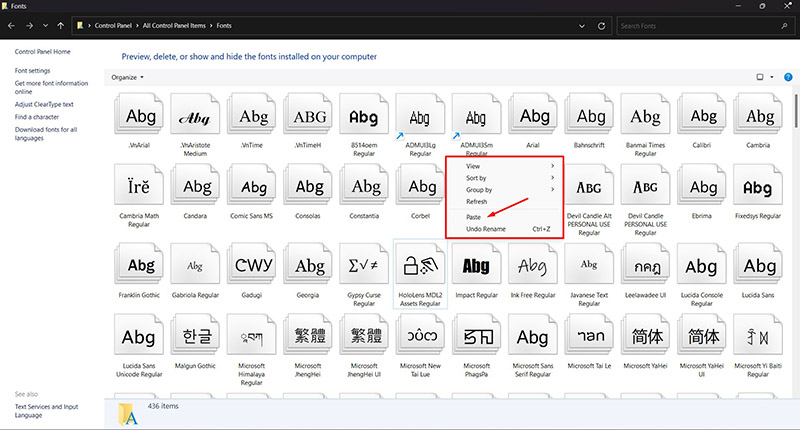Select the .VnAristote Medium font icon
Screen dimensions: 800x430
[x=195, y=114]
